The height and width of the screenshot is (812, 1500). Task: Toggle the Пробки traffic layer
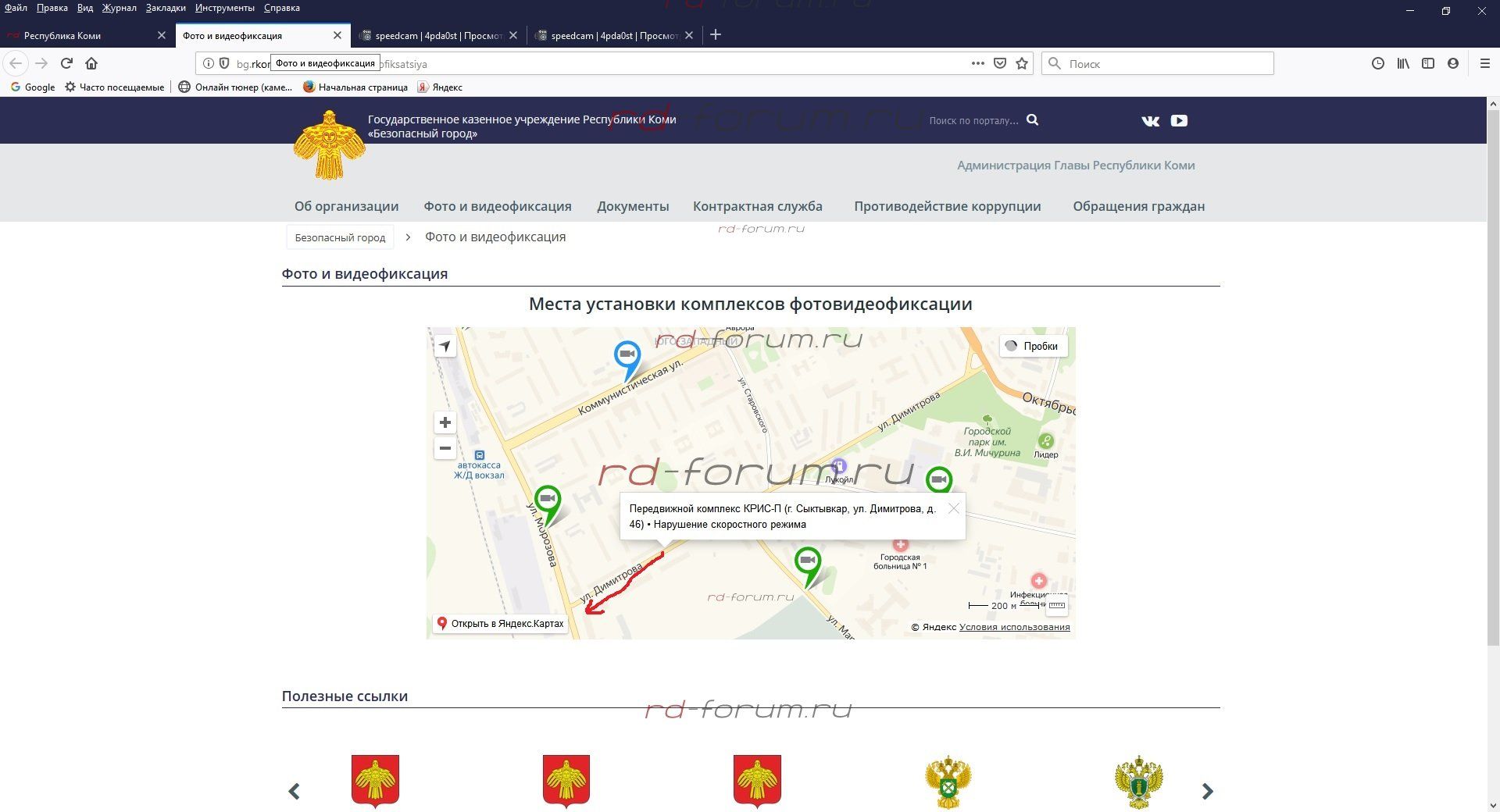point(1033,346)
